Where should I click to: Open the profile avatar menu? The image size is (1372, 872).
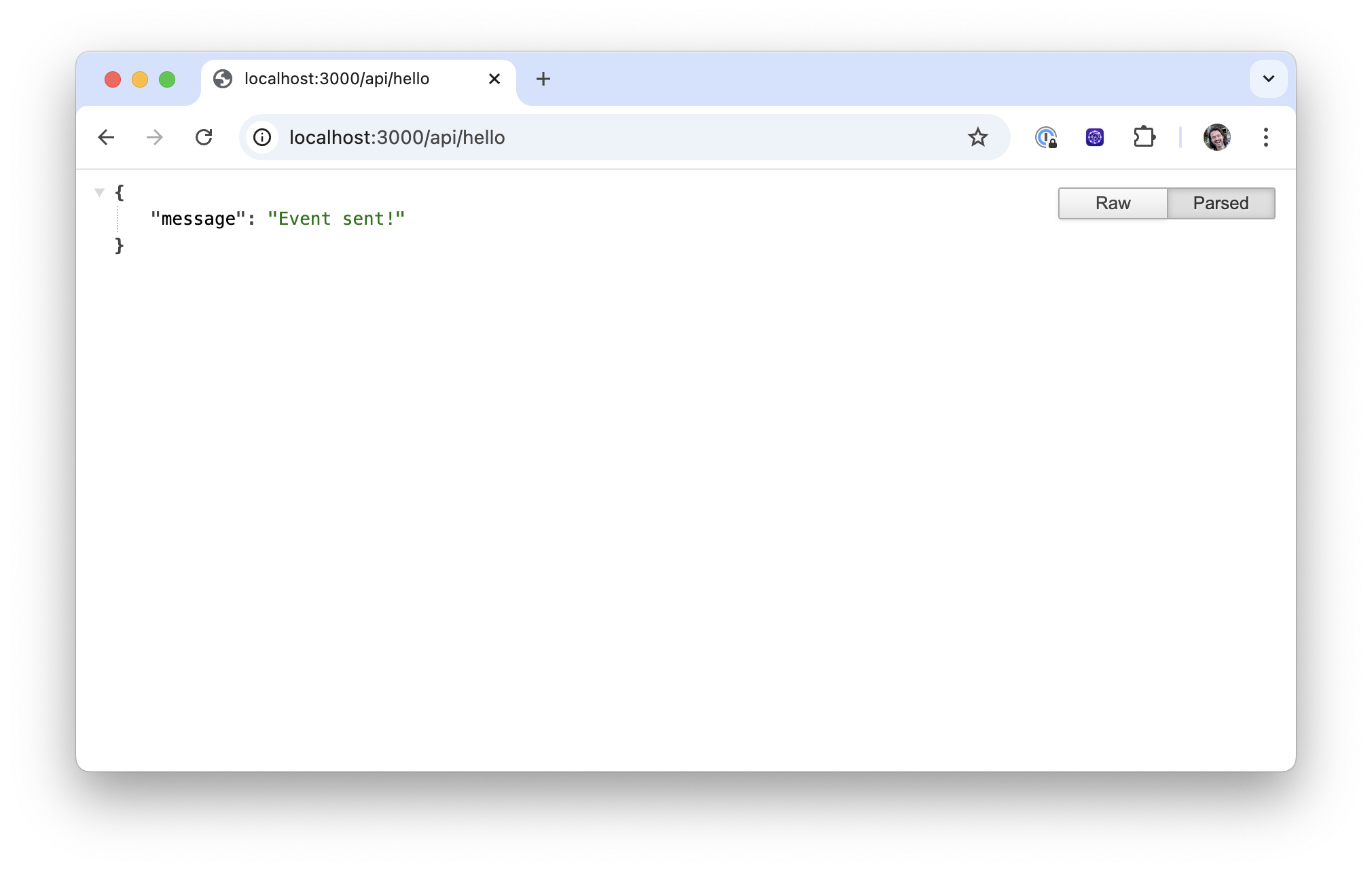1216,137
